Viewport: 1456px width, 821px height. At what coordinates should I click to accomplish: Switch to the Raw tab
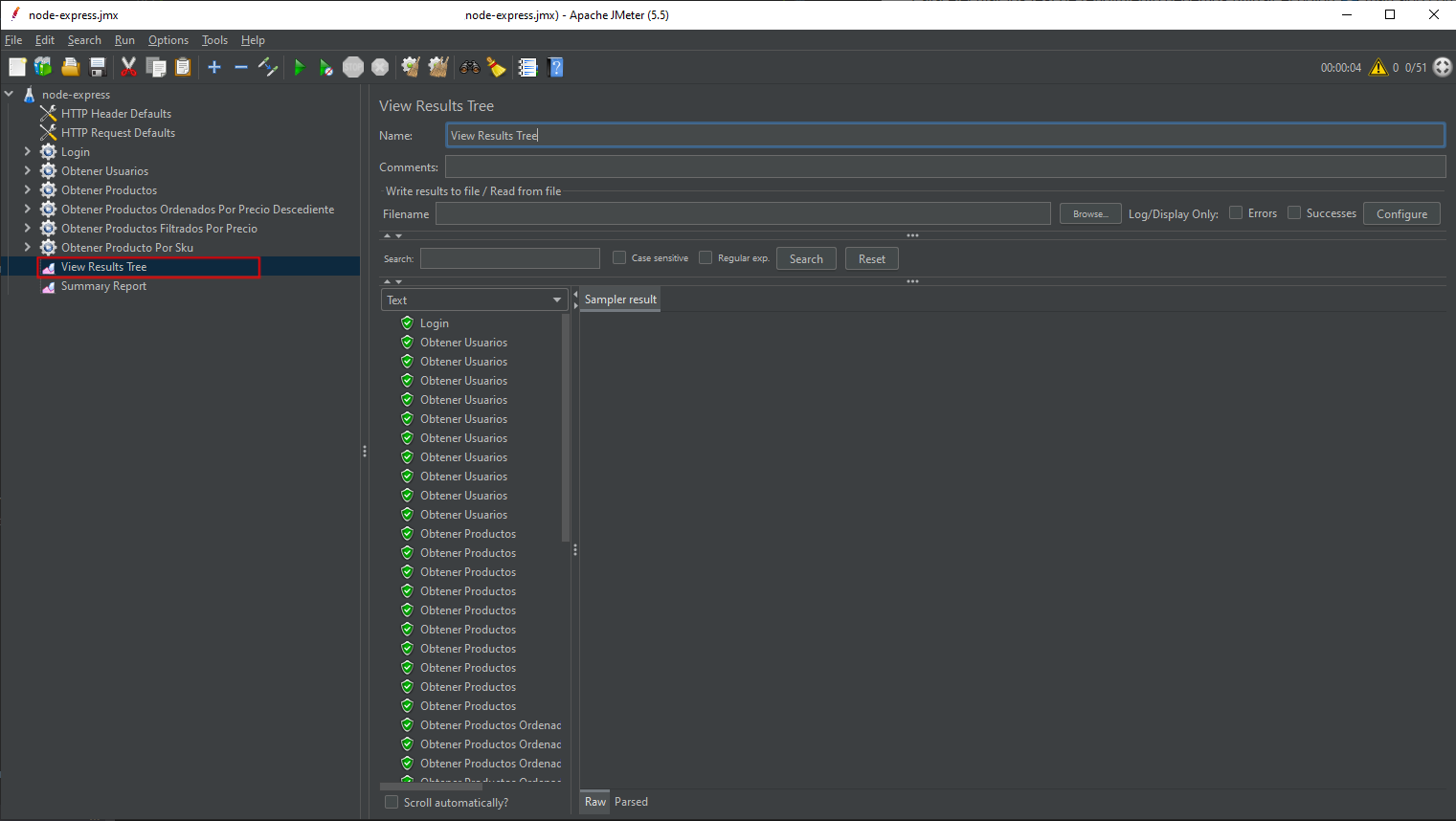coord(595,802)
